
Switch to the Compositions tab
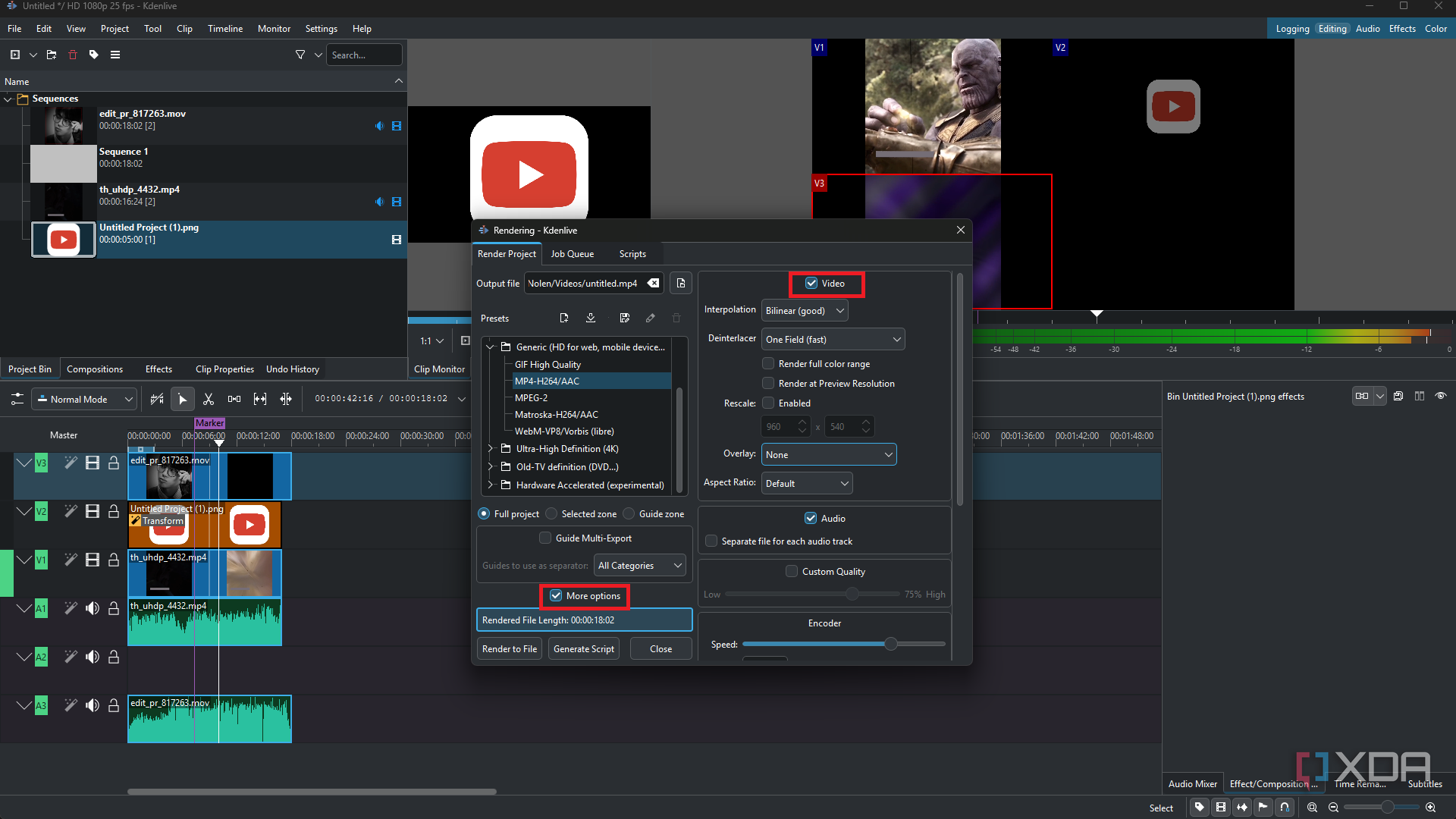pyautogui.click(x=95, y=369)
